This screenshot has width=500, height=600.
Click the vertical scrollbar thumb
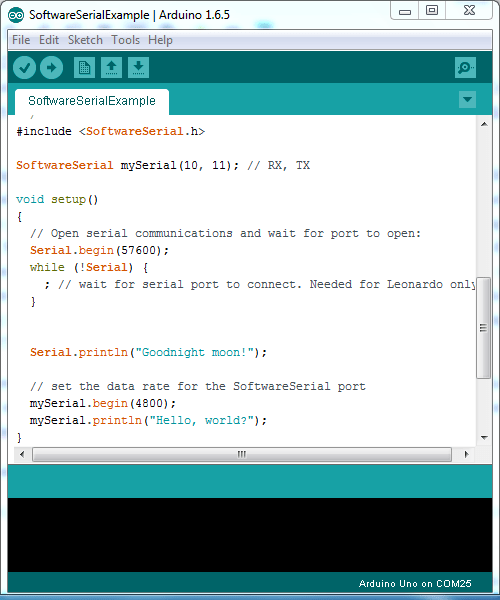(484, 328)
